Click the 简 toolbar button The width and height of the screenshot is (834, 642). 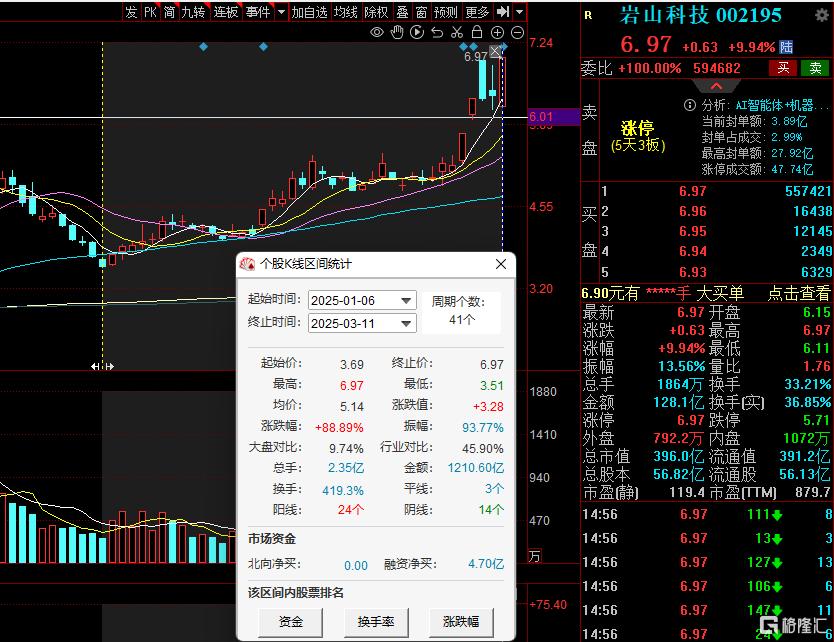170,12
